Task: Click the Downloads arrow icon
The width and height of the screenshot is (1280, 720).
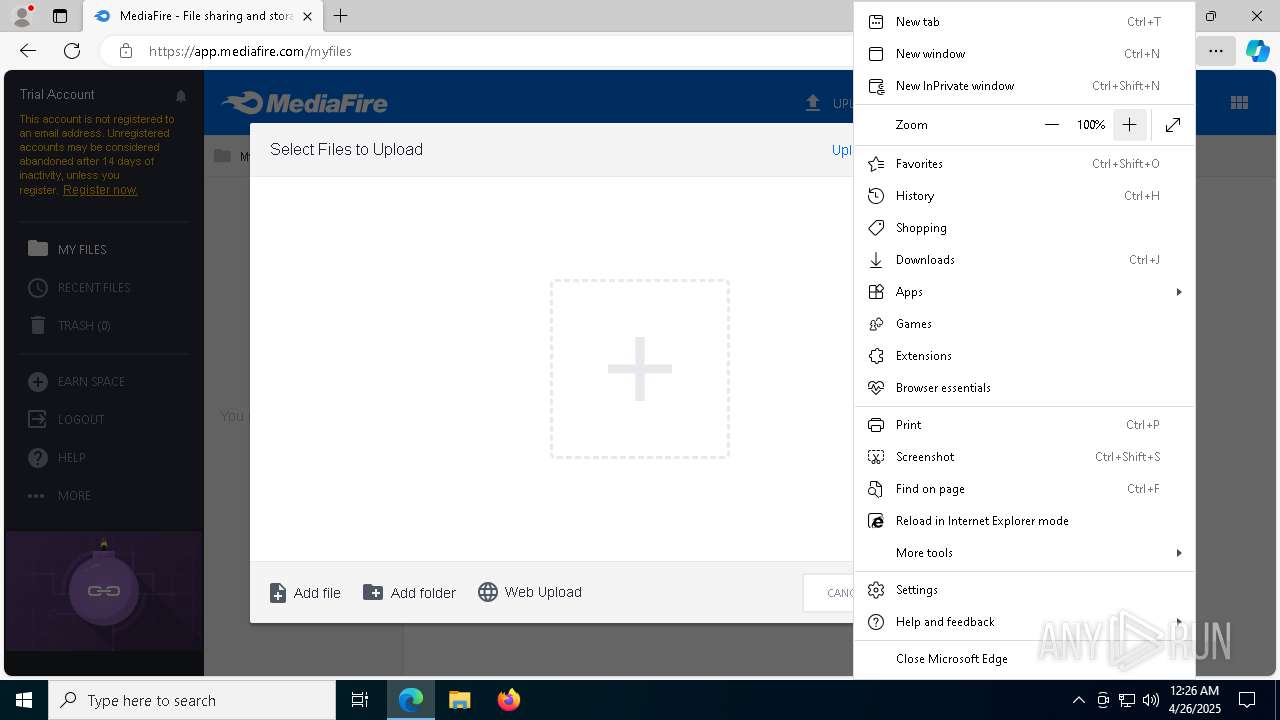Action: click(876, 259)
